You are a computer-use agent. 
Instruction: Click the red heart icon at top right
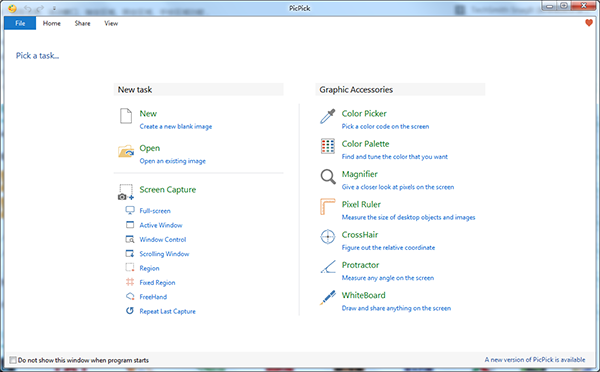(x=589, y=23)
